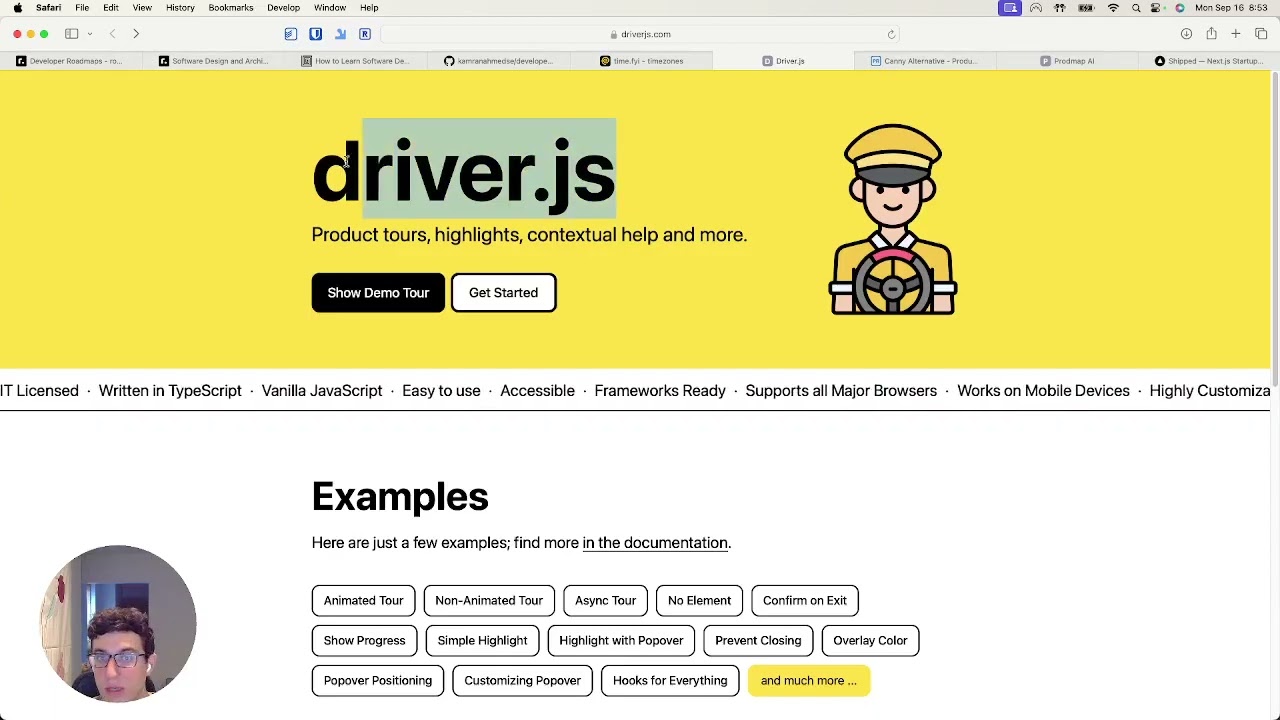1280x720 pixels.
Task: Click Get Started button
Action: point(503,293)
